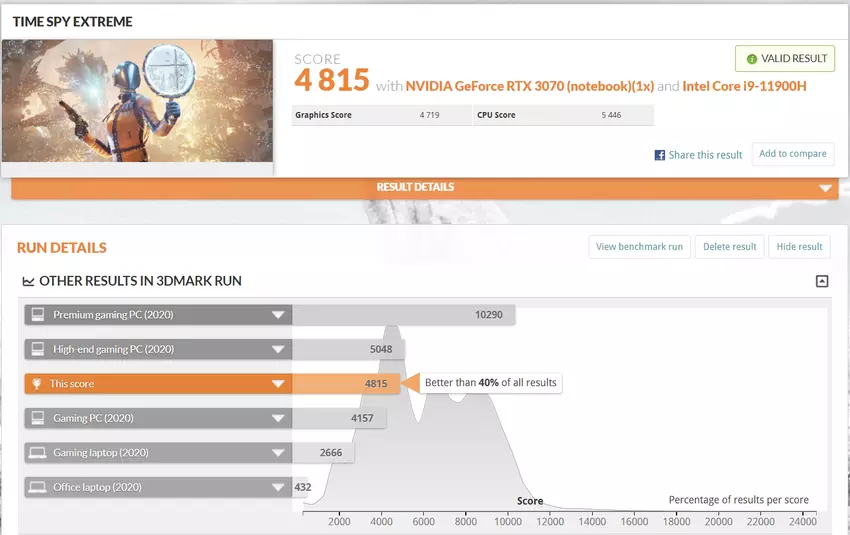Expand Office laptop (2020) dropdown arrow
Screen dimensions: 850x535
click(x=278, y=487)
